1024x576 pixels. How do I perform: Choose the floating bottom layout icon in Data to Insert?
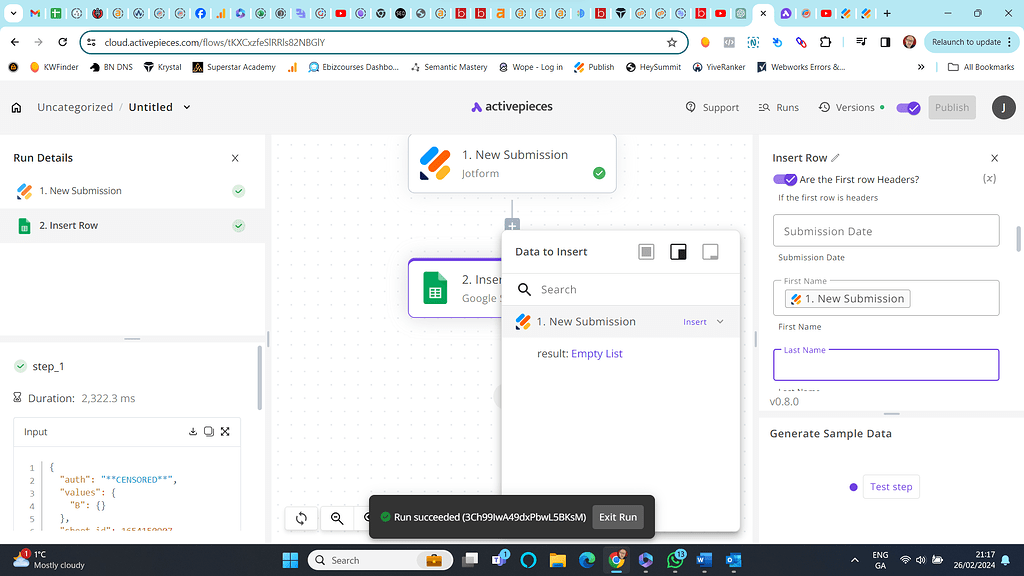pos(710,251)
